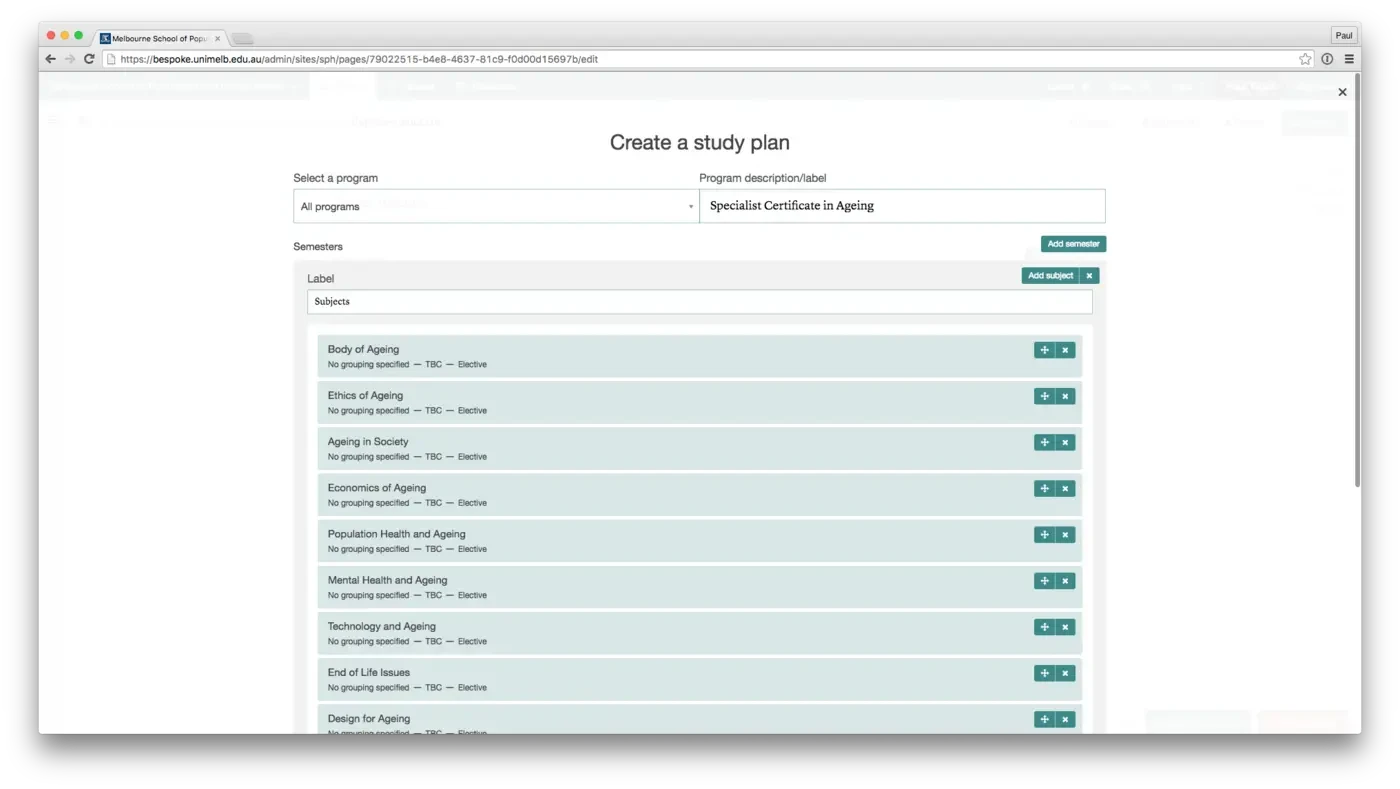Select the Body of Ageing subject row

[699, 356]
